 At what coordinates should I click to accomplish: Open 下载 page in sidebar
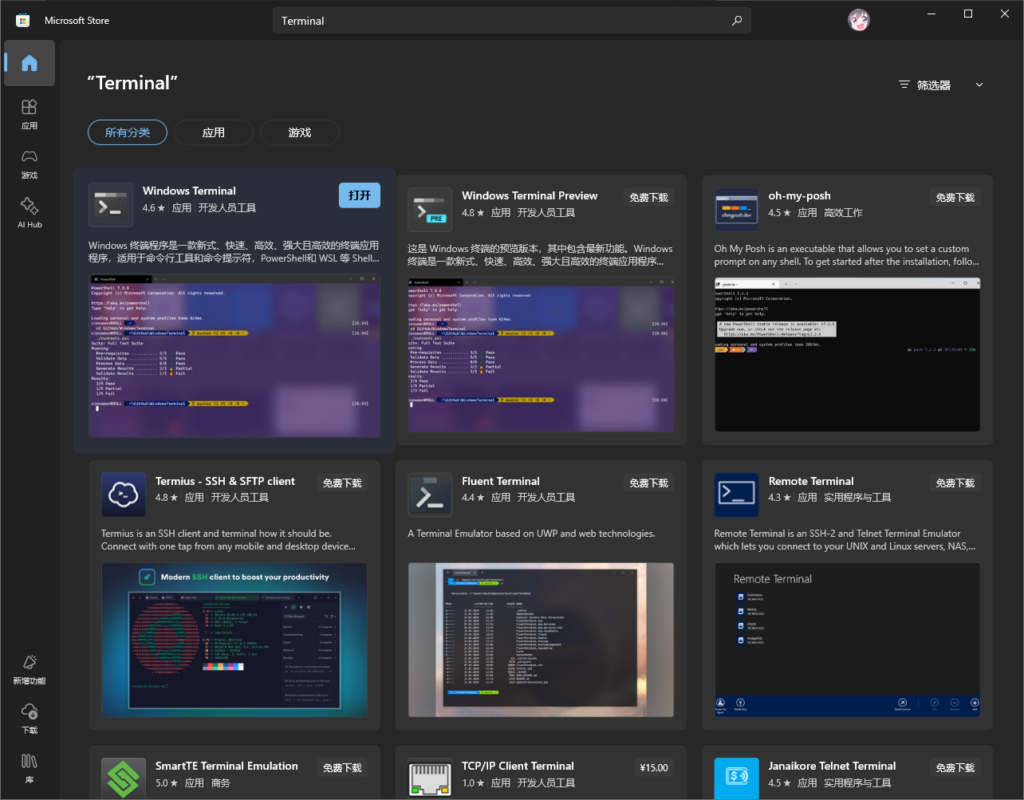[x=29, y=718]
